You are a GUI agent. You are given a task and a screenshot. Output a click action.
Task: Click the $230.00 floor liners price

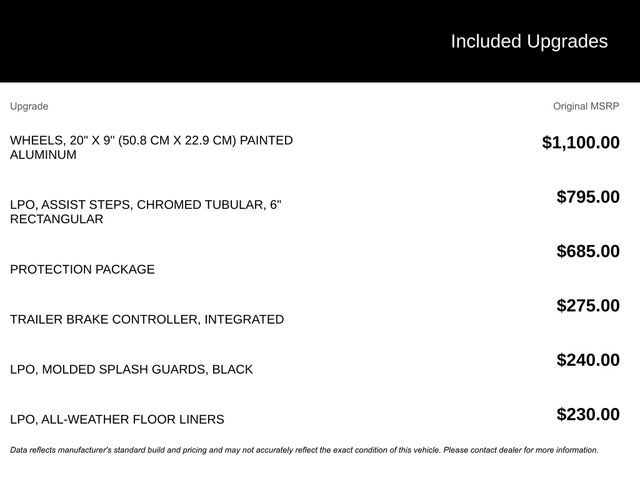[588, 415]
